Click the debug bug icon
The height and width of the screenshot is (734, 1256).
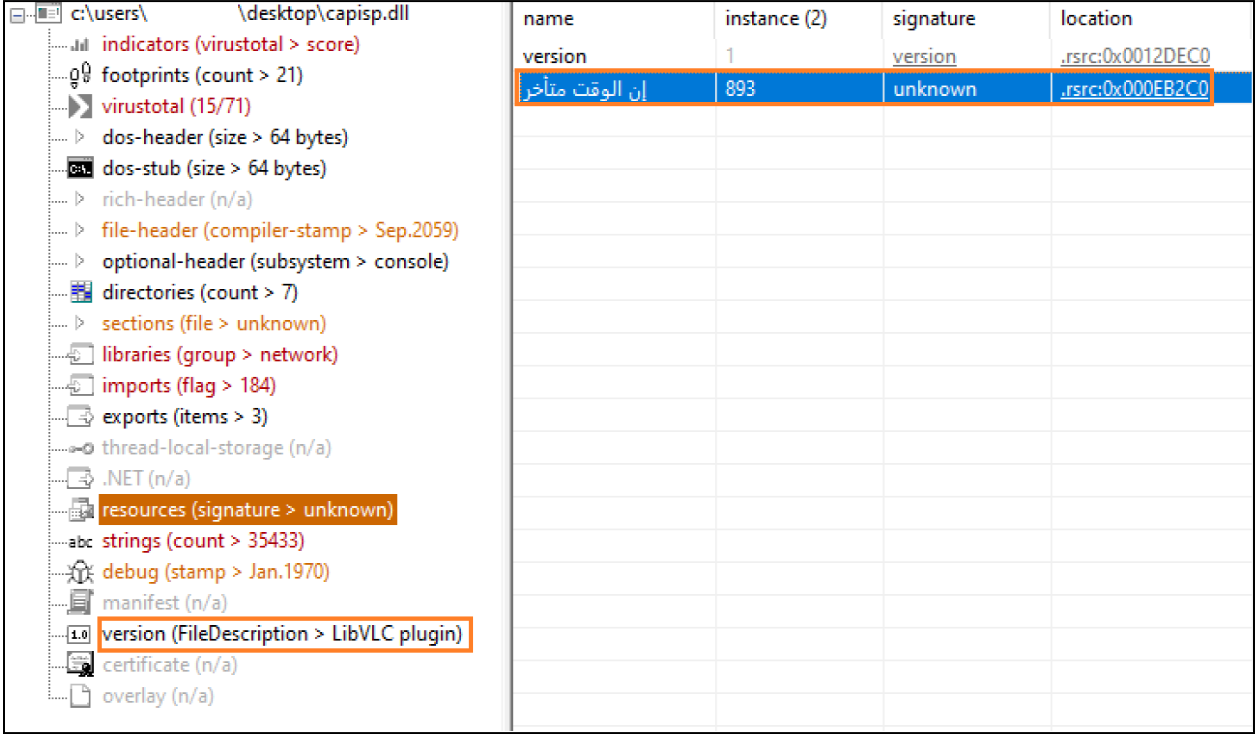click(x=81, y=572)
